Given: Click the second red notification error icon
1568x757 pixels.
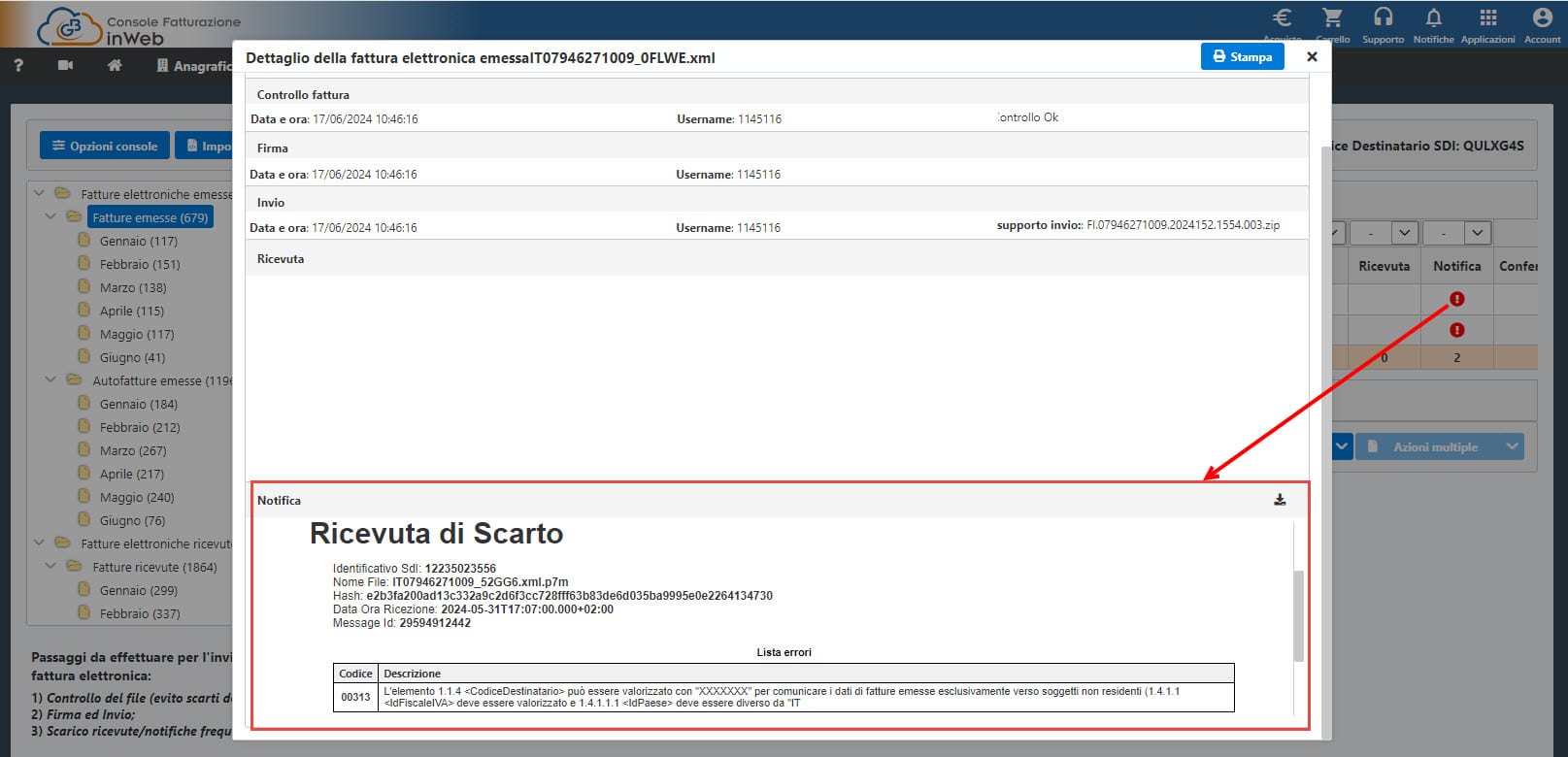Looking at the screenshot, I should coord(1456,330).
